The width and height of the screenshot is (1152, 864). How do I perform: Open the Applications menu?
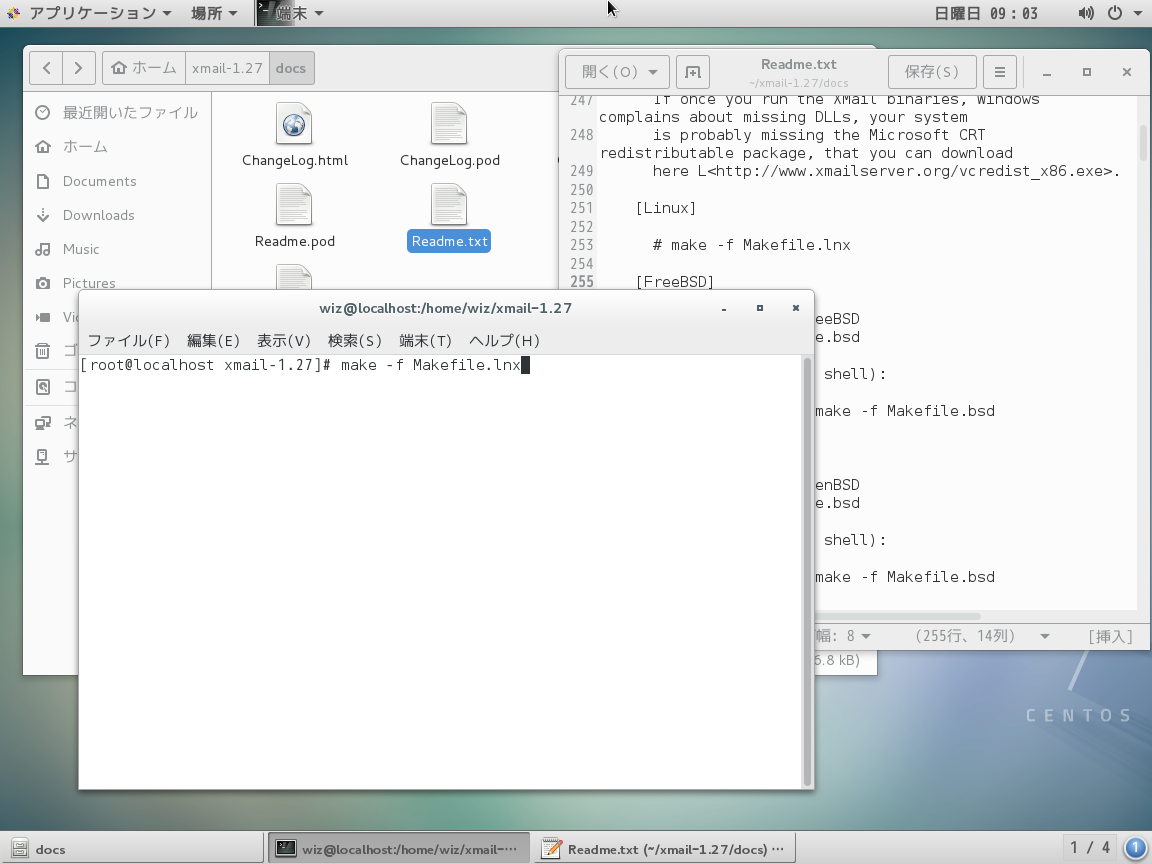coord(89,13)
